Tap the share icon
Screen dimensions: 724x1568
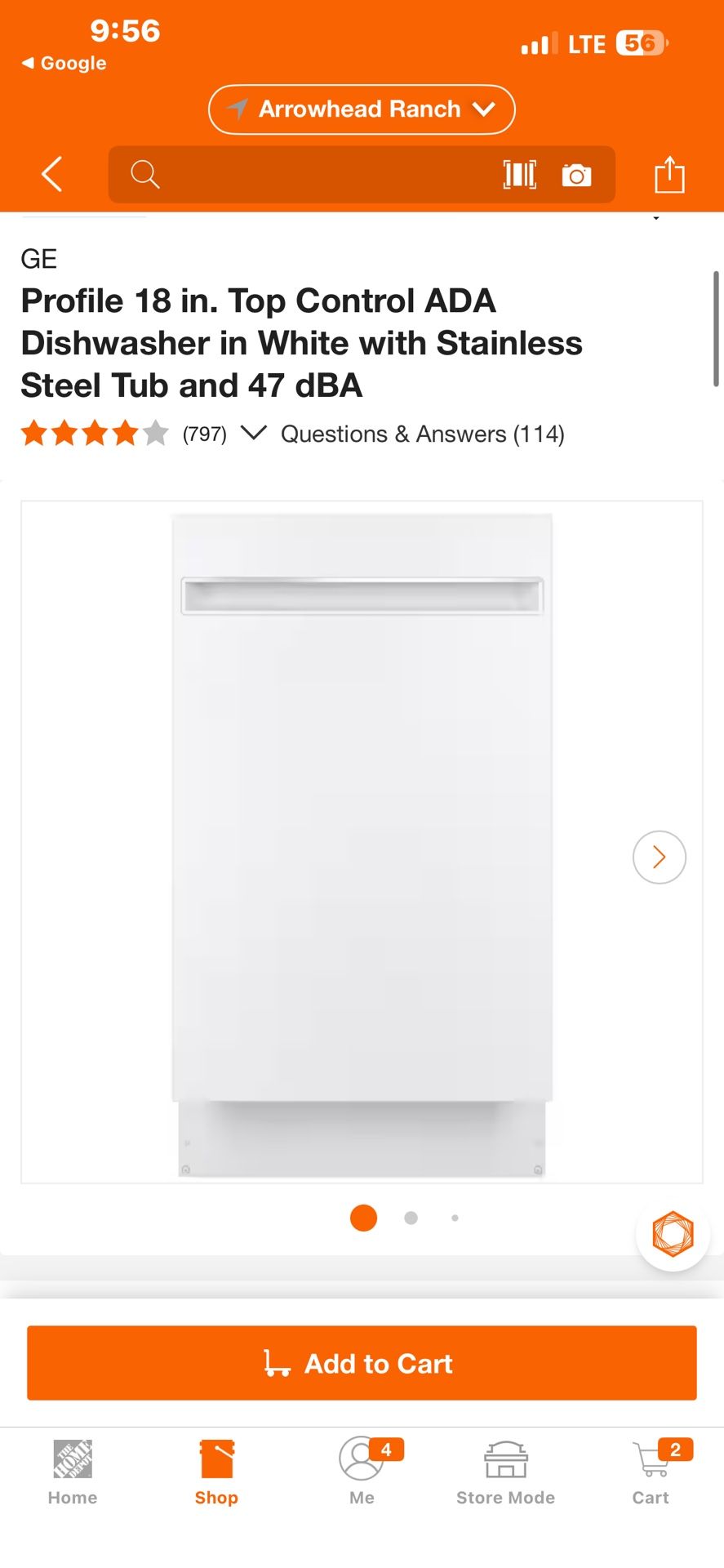(669, 174)
